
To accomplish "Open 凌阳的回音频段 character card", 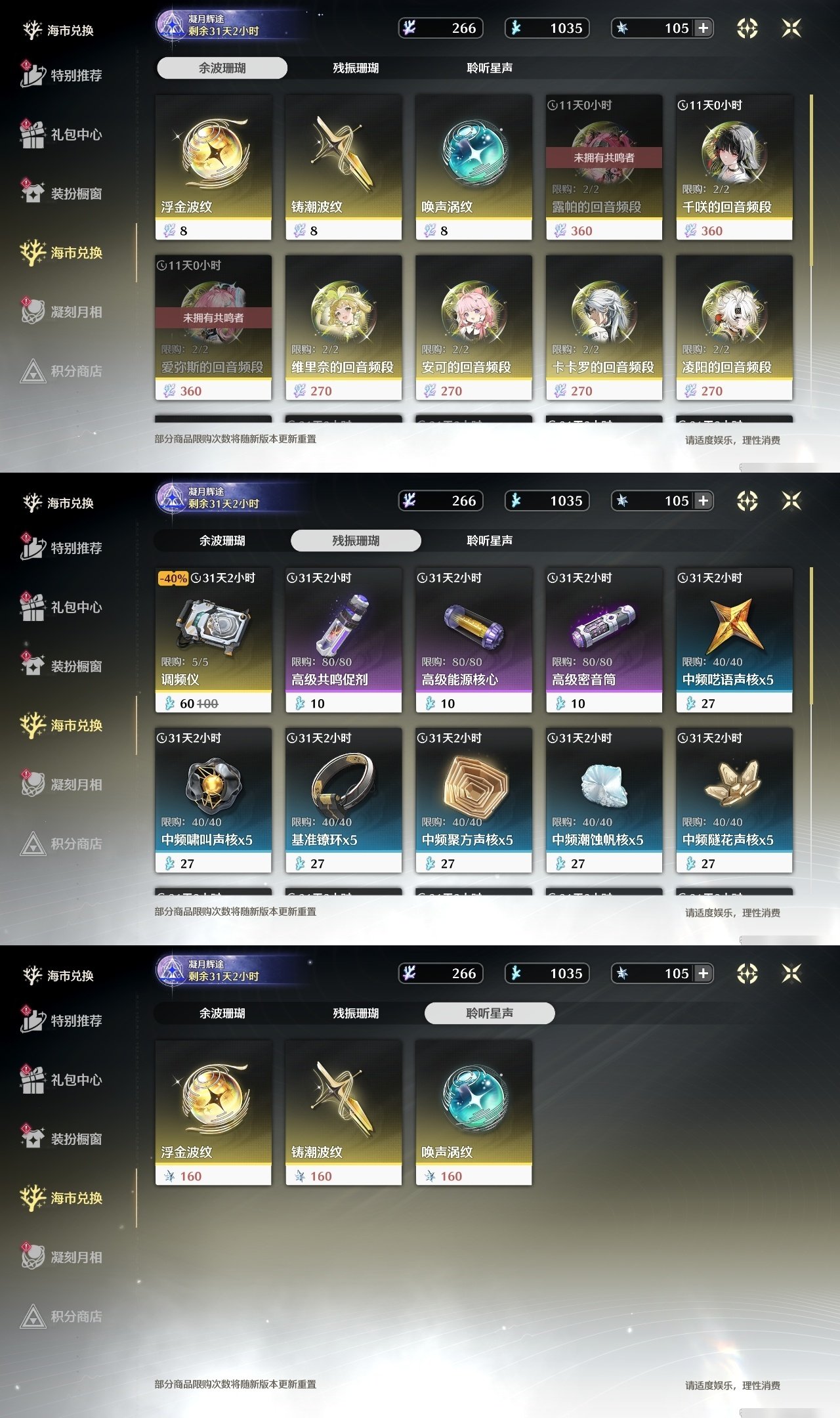I will (x=734, y=328).
